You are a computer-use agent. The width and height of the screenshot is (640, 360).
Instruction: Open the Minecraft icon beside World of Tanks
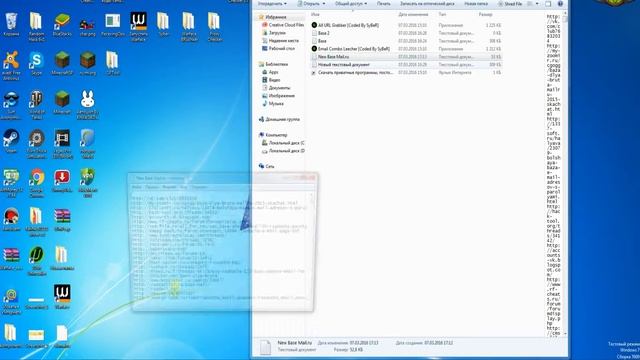click(62, 102)
